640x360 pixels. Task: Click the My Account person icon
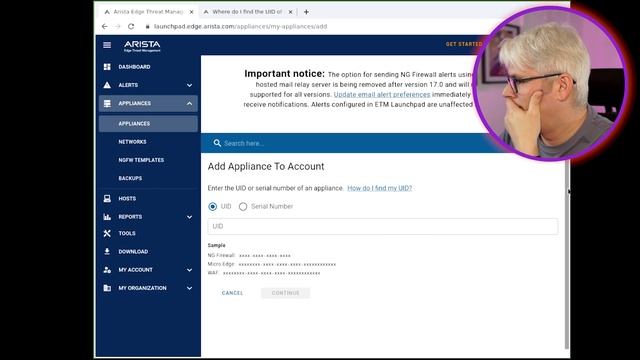107,270
